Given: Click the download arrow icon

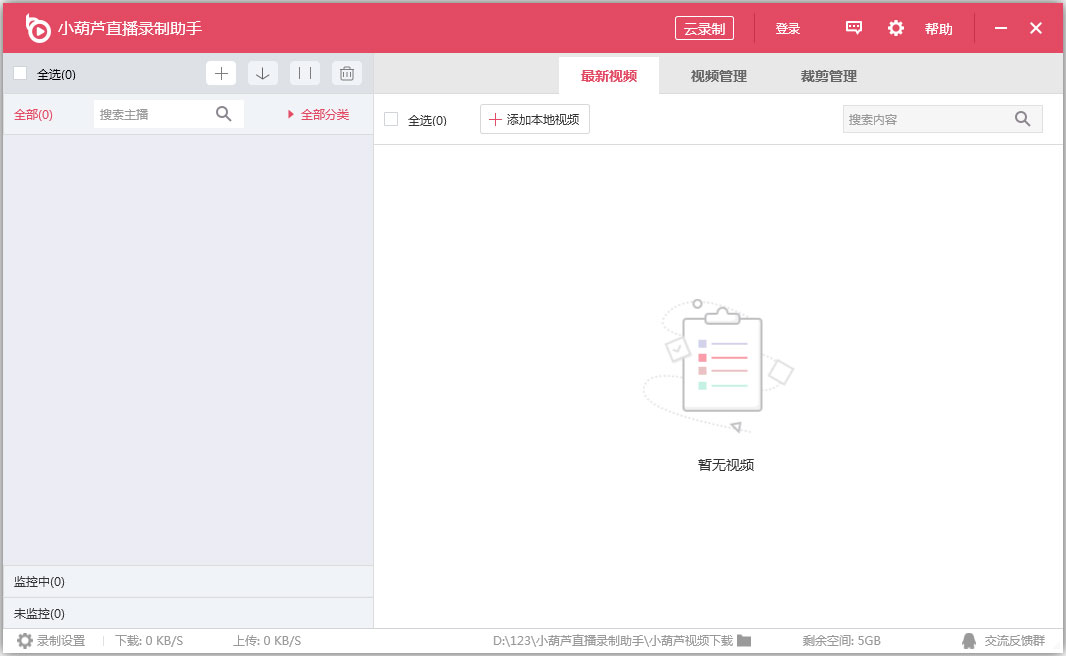Looking at the screenshot, I should pyautogui.click(x=263, y=73).
